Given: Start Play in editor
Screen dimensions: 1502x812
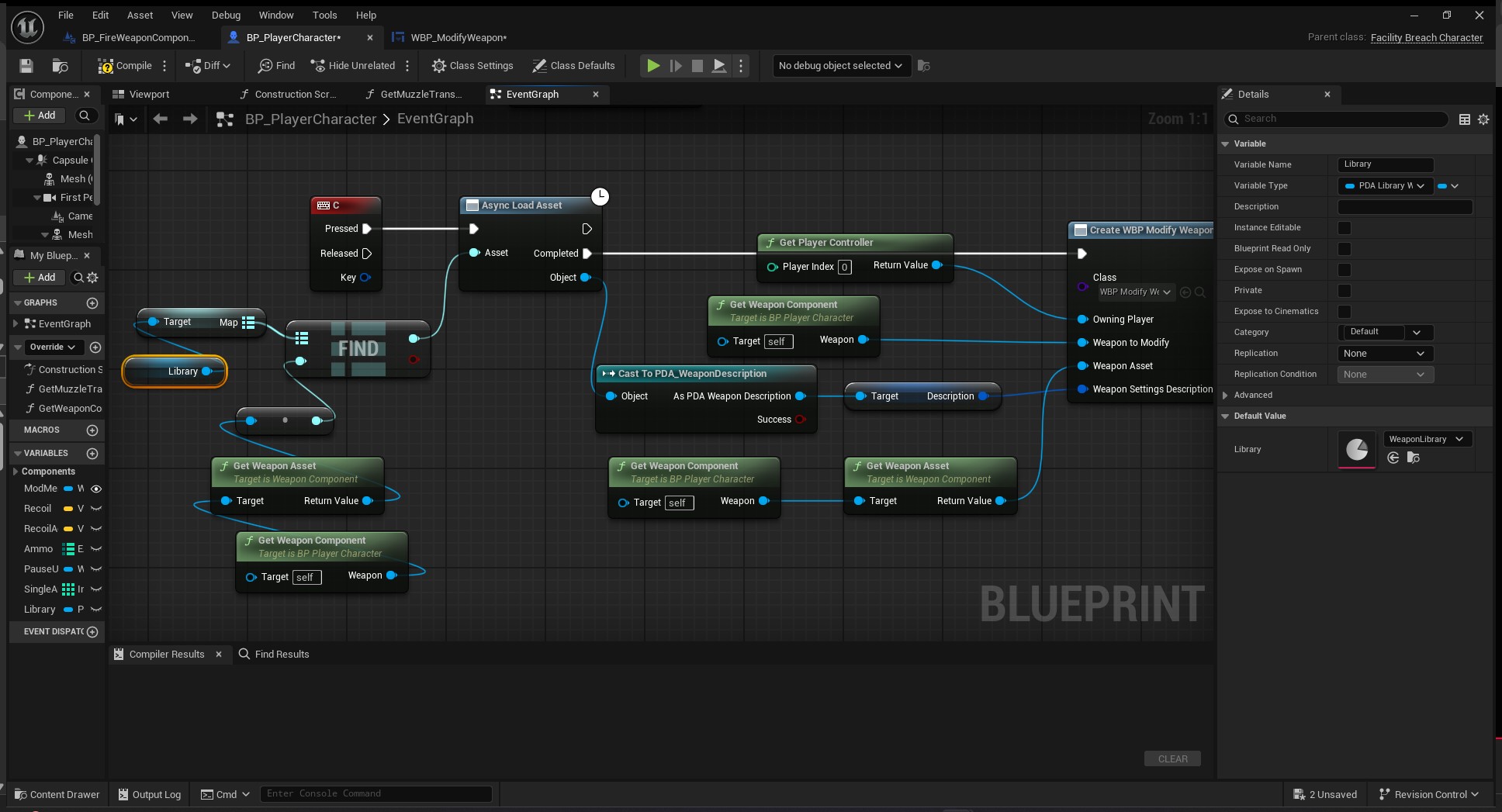Looking at the screenshot, I should pyautogui.click(x=653, y=66).
